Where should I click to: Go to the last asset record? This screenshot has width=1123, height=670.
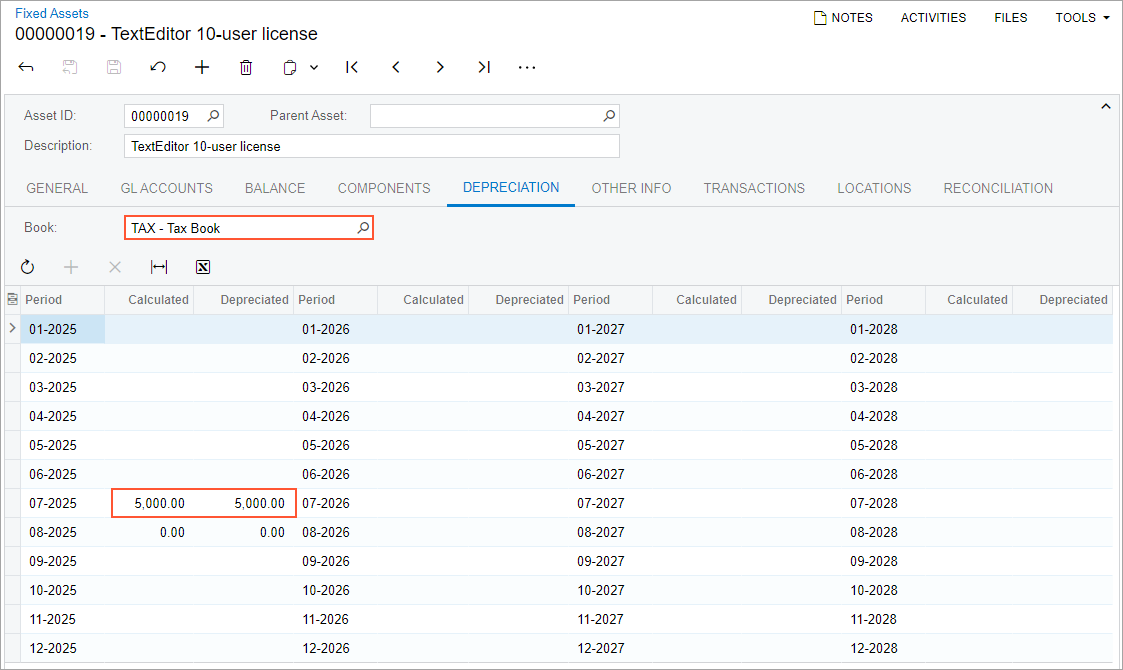[484, 67]
